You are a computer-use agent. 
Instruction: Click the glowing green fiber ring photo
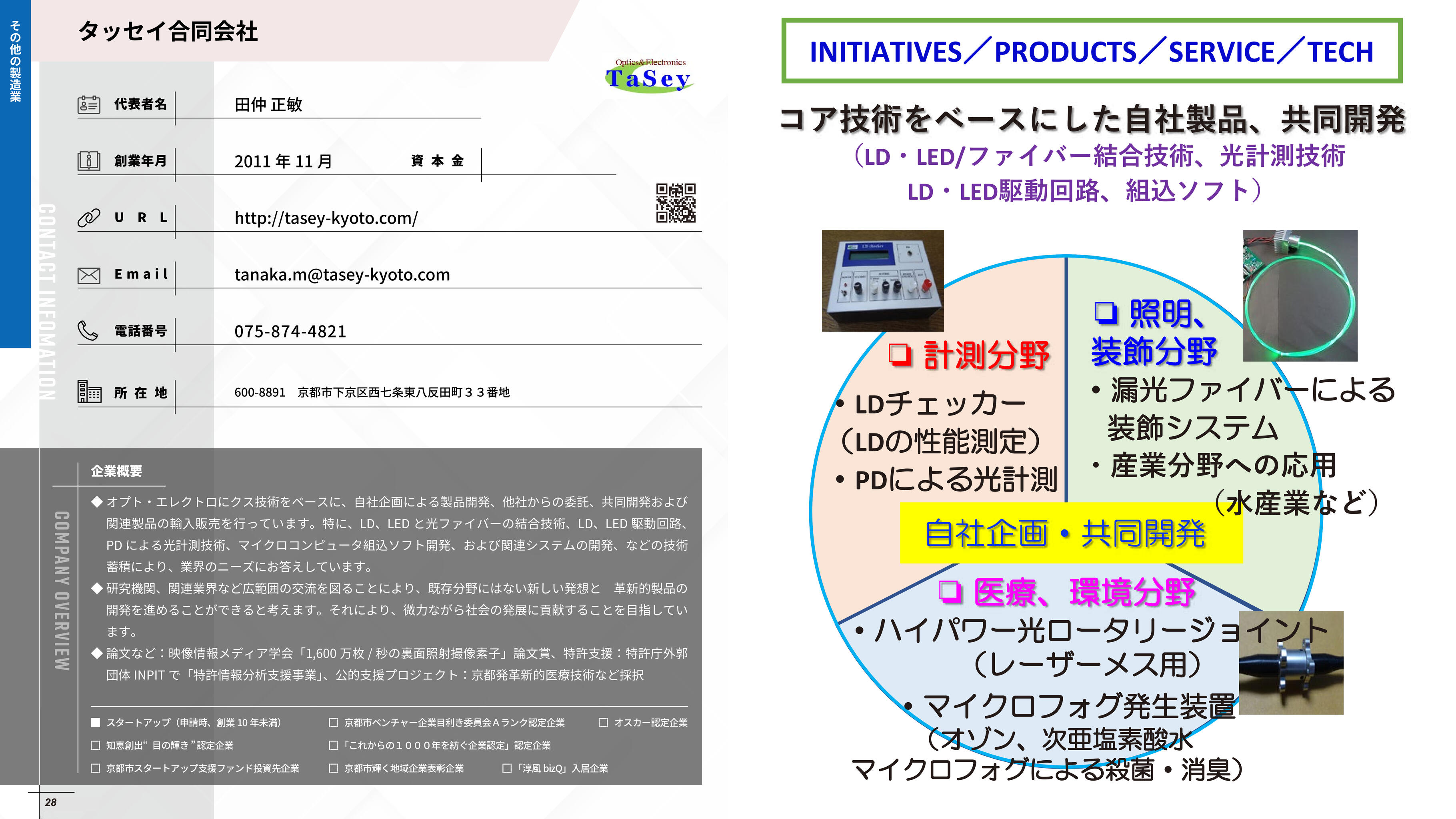[x=1300, y=296]
